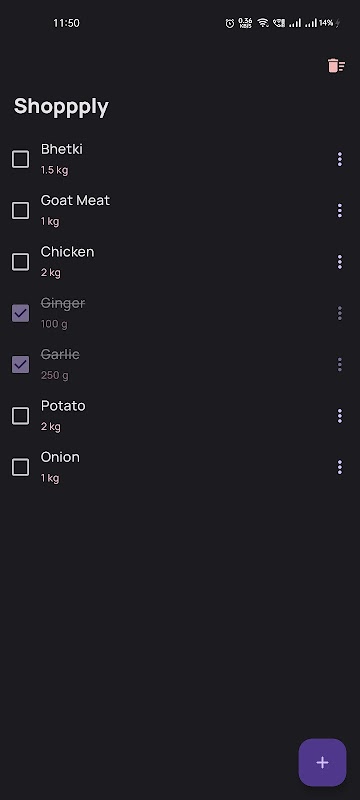The width and height of the screenshot is (360, 800).
Task: Tap the delete checked items trash icon
Action: coord(336,66)
